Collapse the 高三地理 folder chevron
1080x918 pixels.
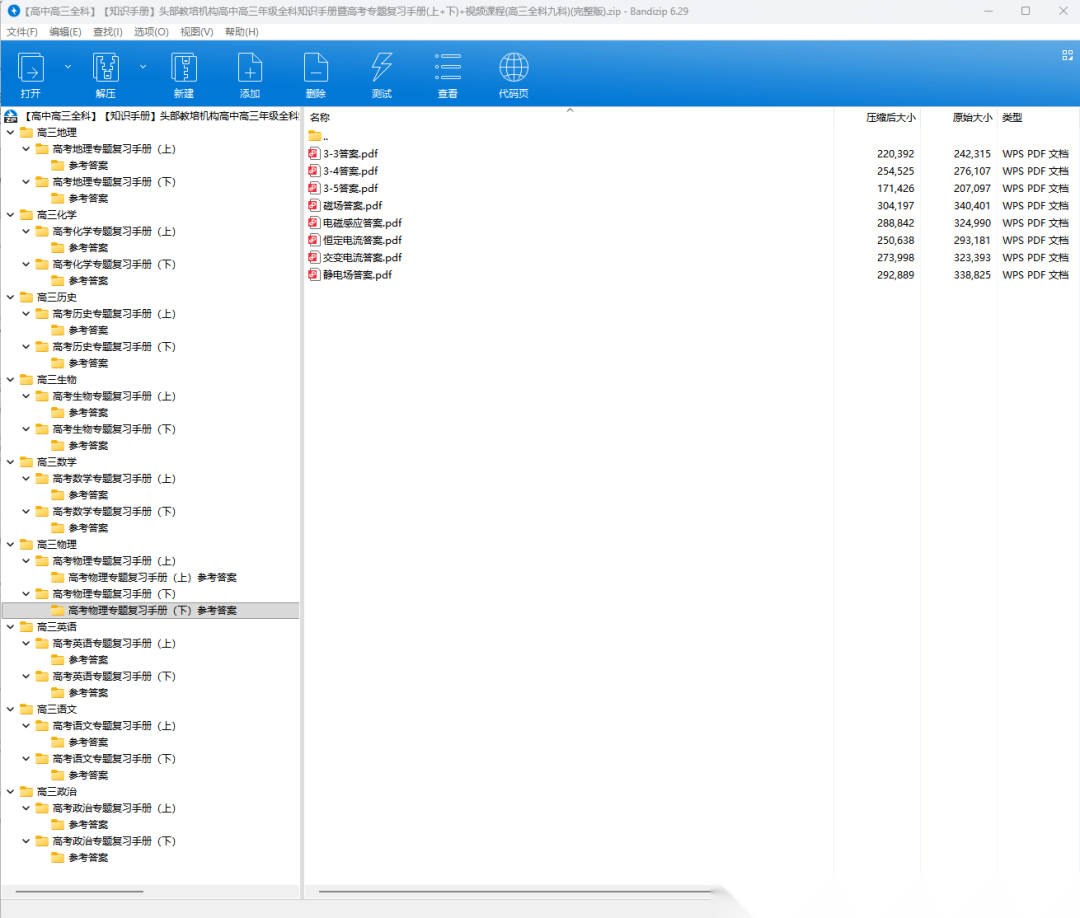click(x=10, y=133)
